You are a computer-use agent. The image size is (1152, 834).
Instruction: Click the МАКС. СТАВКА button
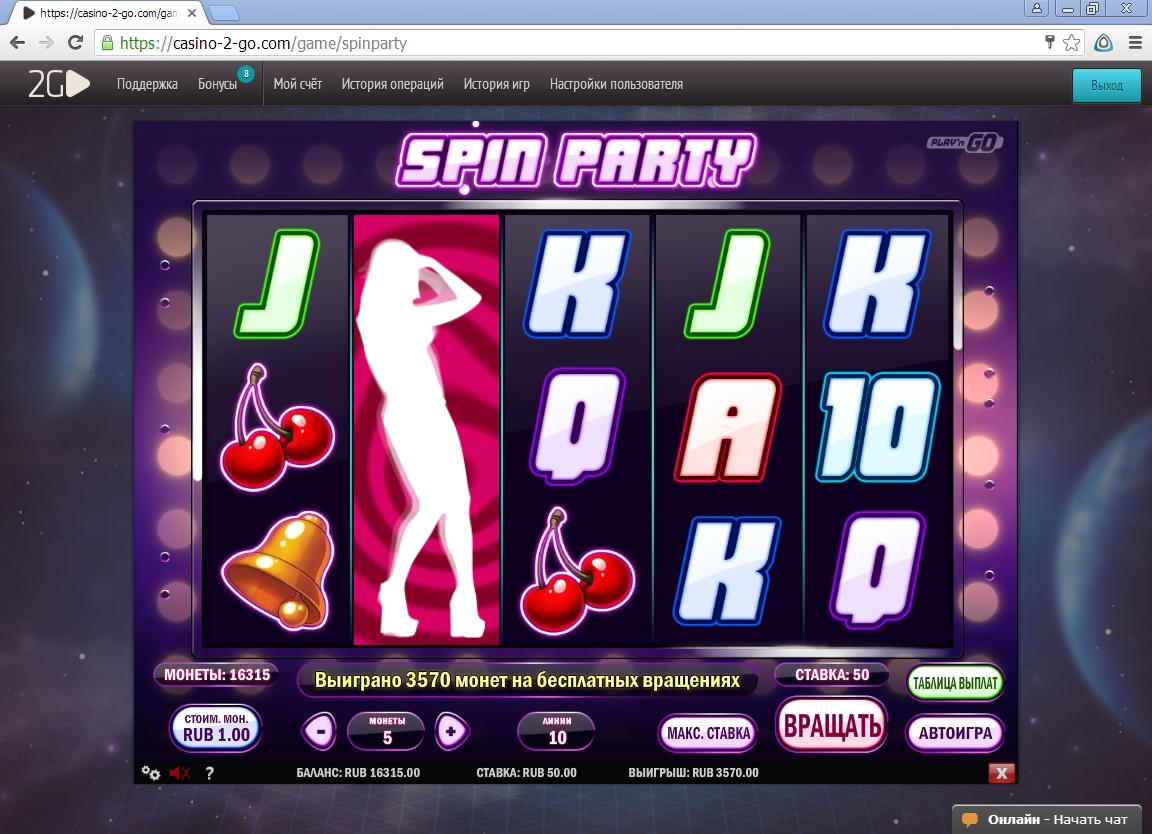708,733
